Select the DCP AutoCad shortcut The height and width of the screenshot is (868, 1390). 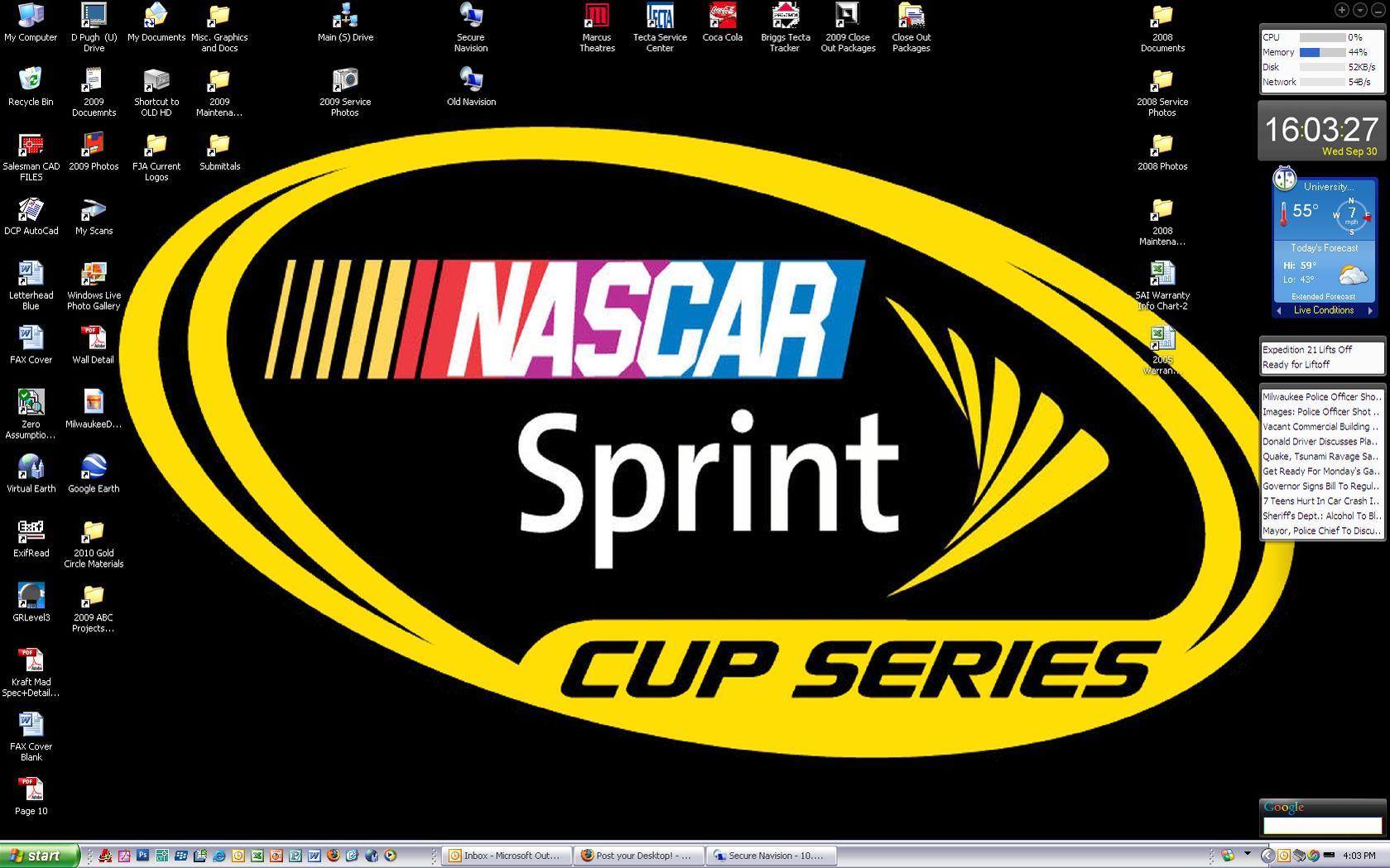31,217
